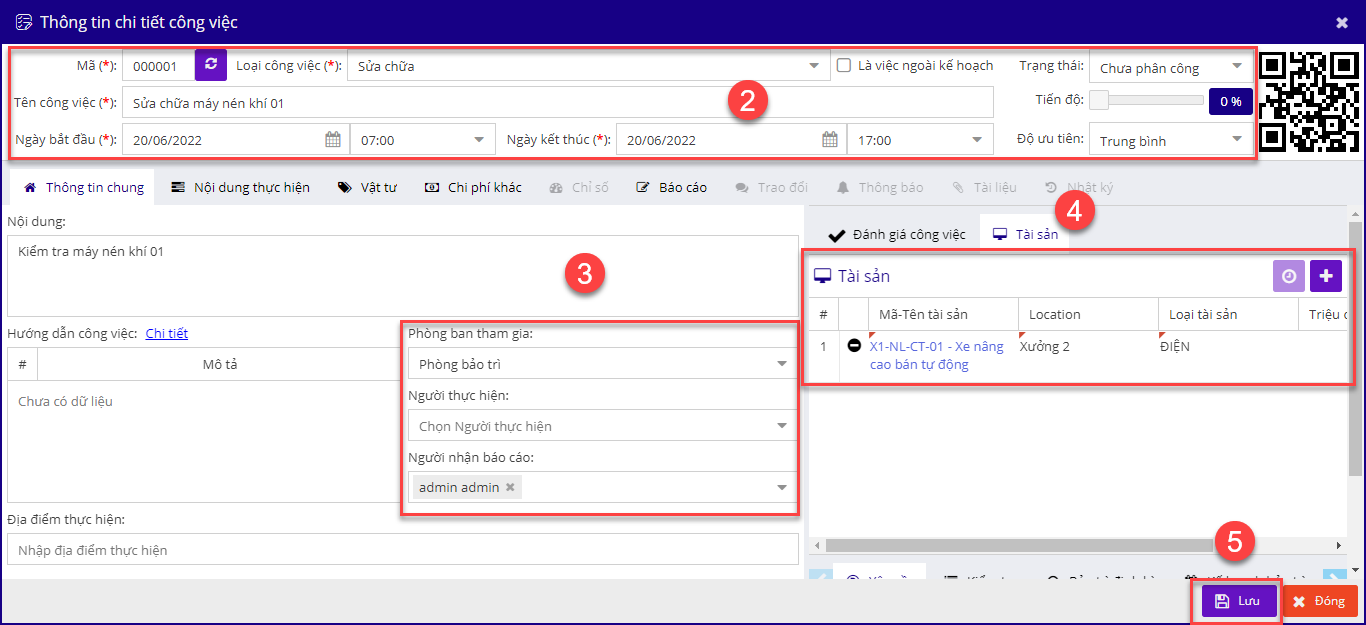1366x625 pixels.
Task: Click the 'Tên công việc' input field
Action: [558, 102]
